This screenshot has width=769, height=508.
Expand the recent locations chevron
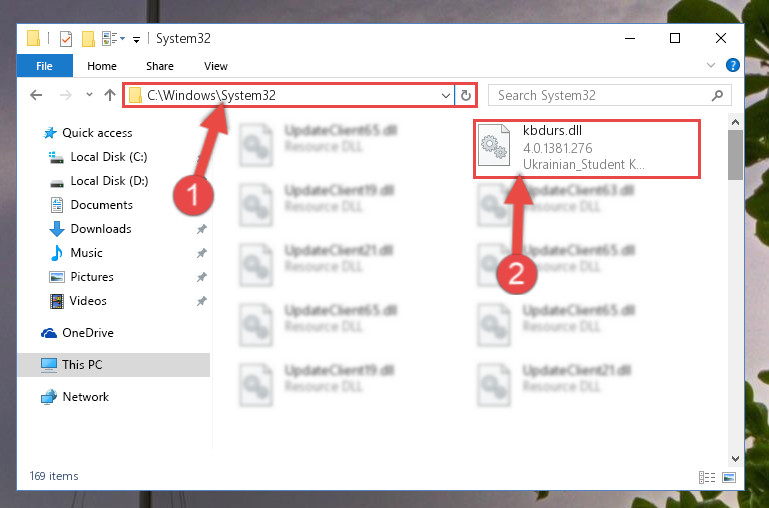[x=89, y=95]
